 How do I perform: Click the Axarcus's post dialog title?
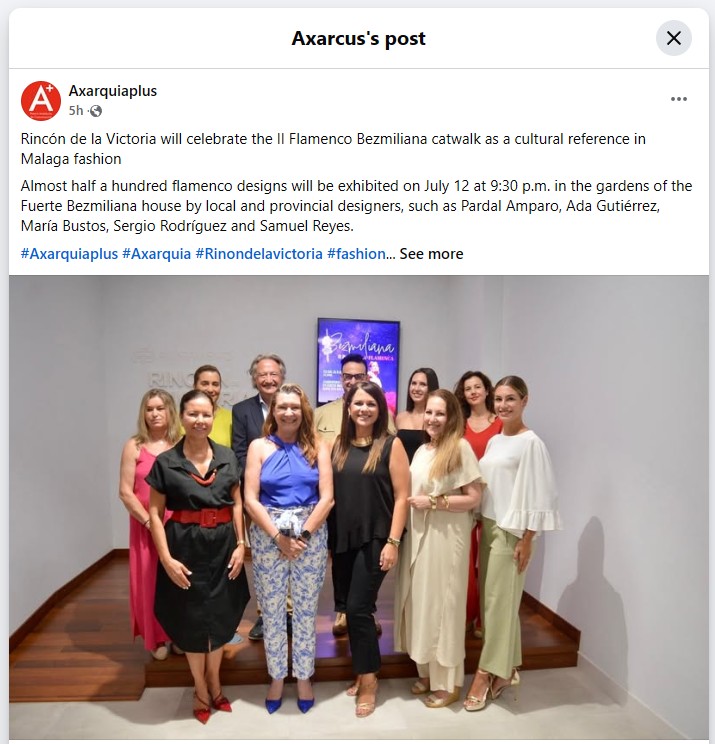click(x=359, y=38)
